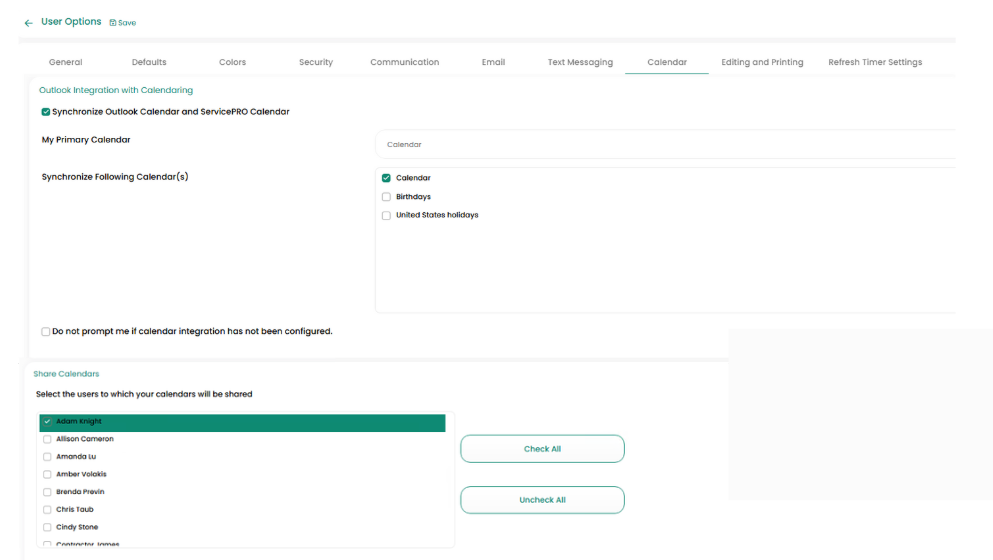Go to the Text Messaging tab
993x560 pixels.
pyautogui.click(x=580, y=62)
